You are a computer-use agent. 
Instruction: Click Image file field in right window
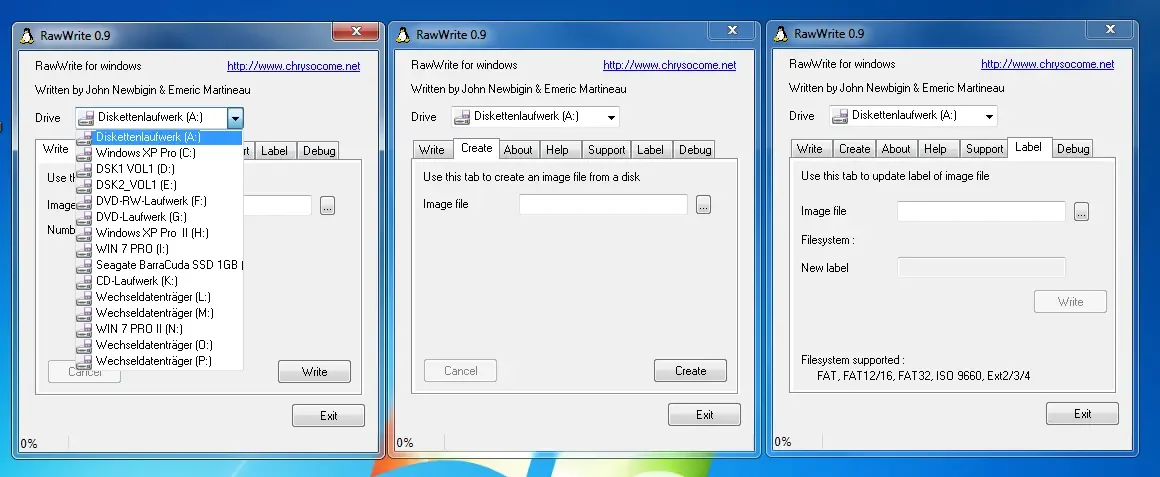tap(981, 212)
